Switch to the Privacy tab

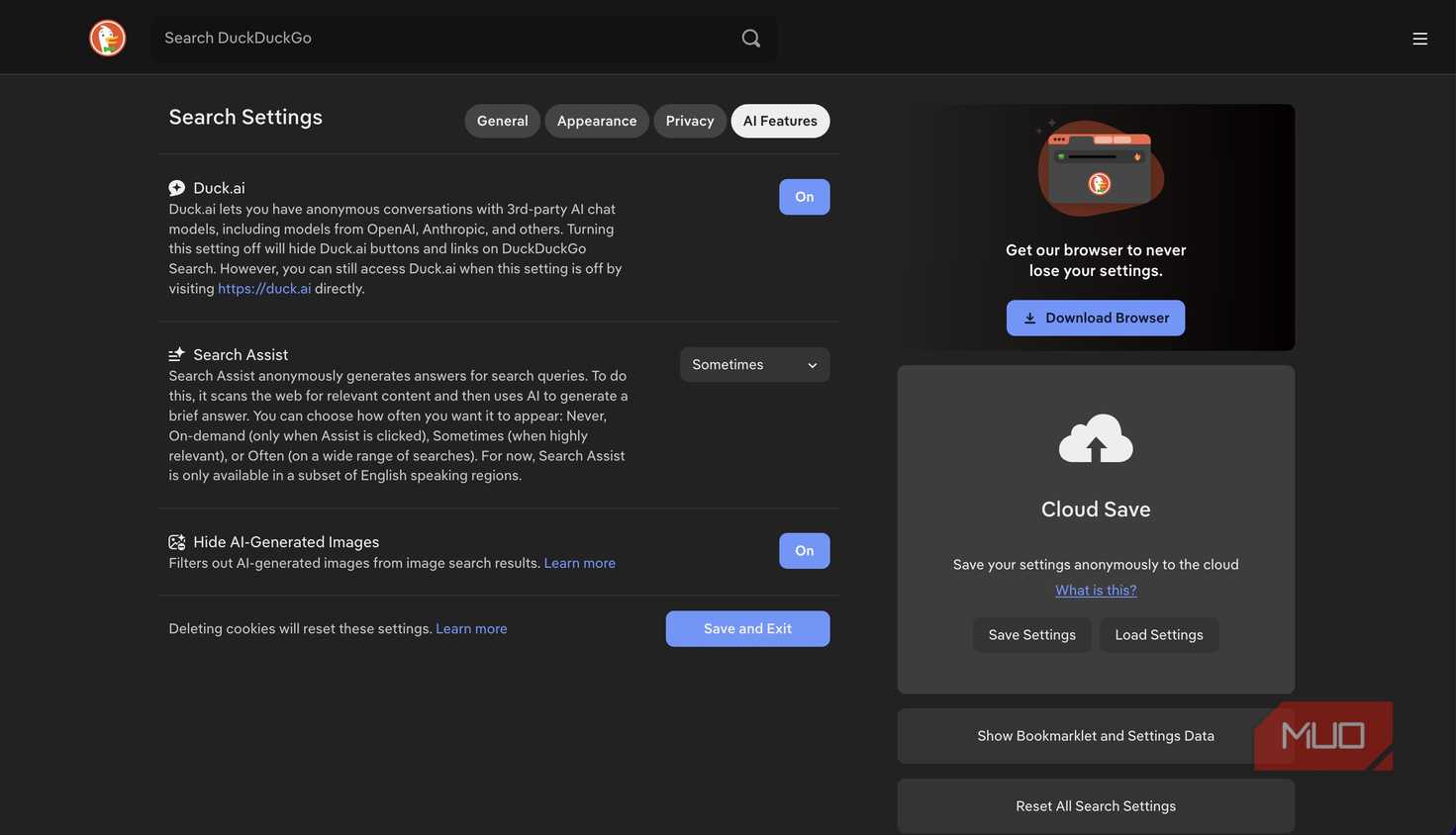click(690, 121)
